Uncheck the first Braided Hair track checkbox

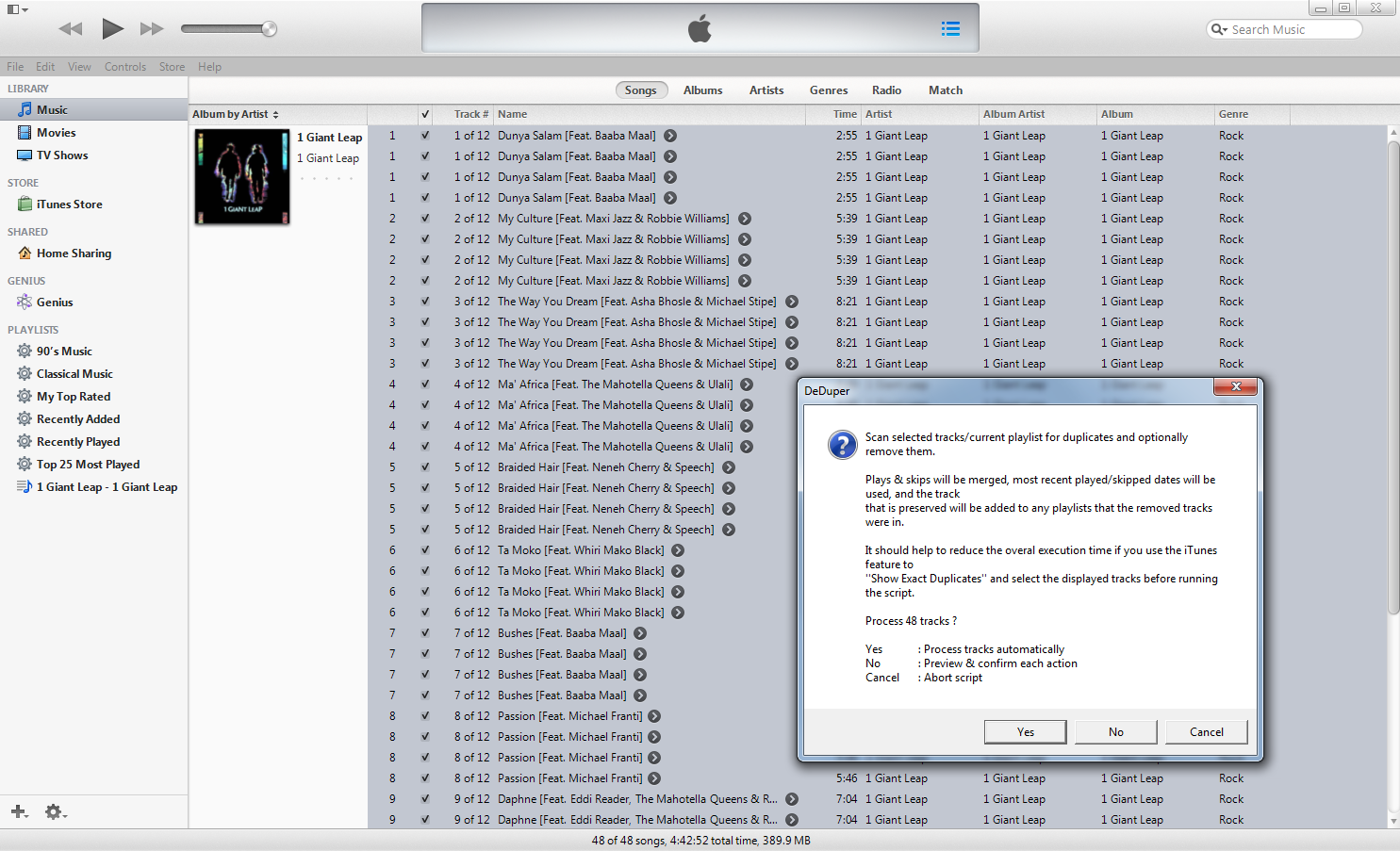(425, 467)
